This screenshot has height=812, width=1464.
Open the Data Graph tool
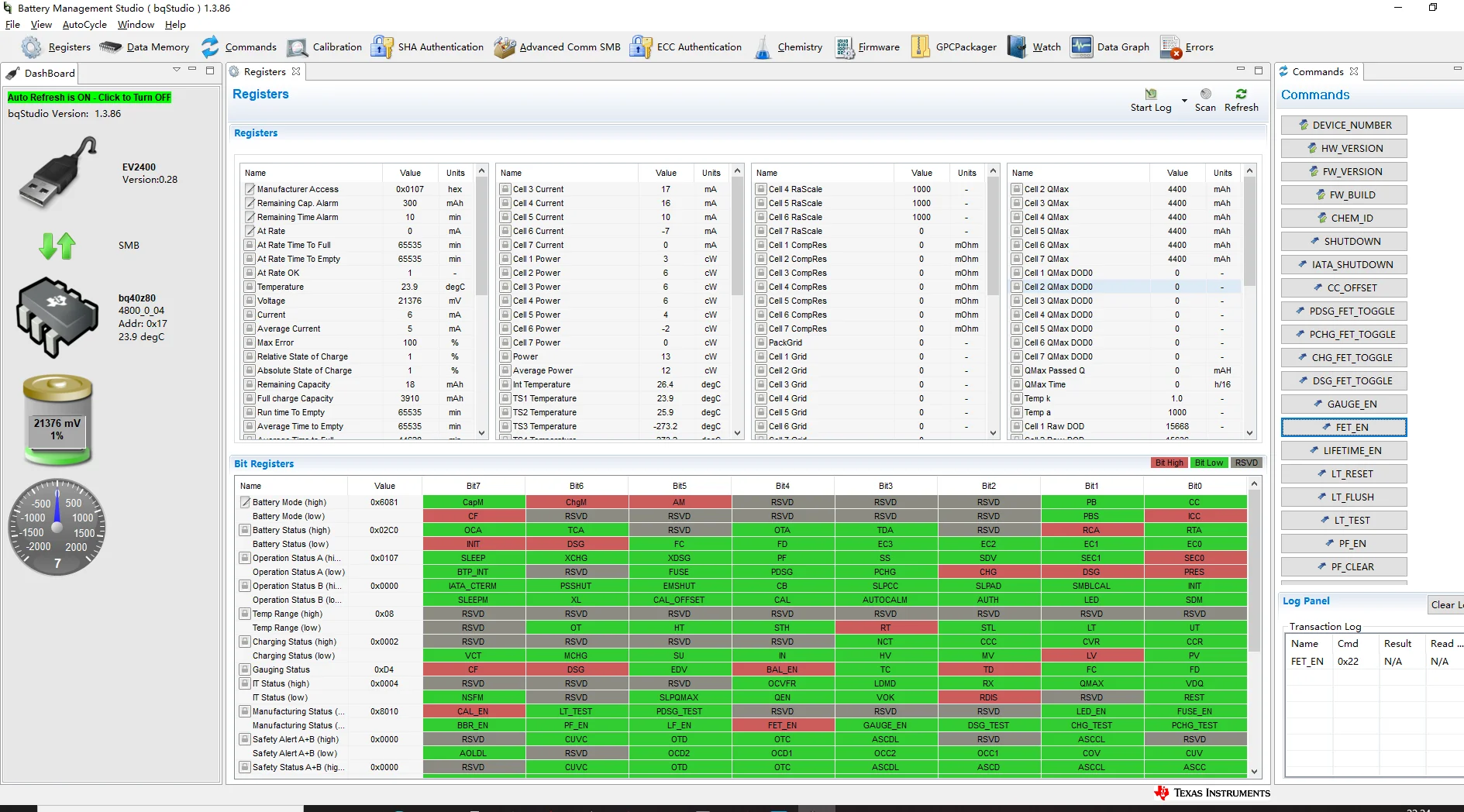(1110, 47)
